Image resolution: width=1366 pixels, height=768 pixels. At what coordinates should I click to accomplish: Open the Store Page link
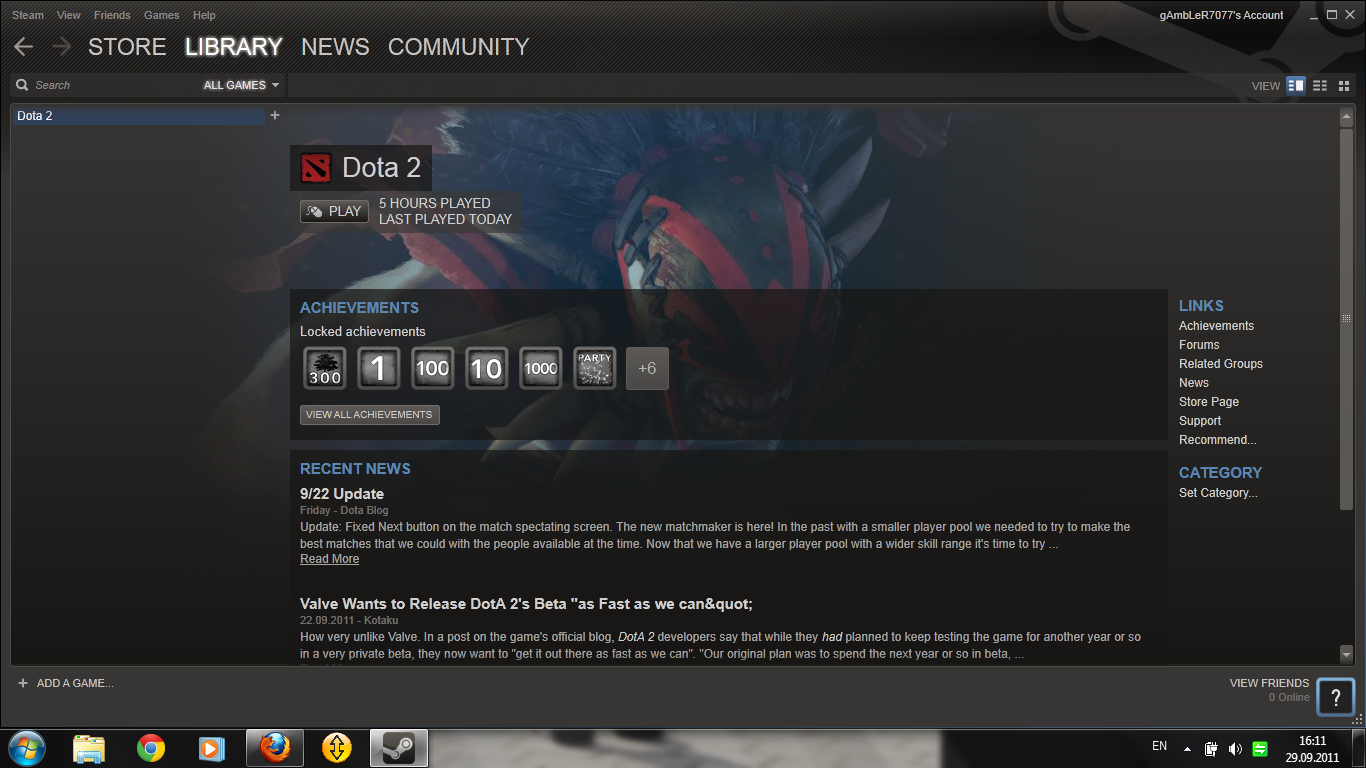[x=1209, y=402]
